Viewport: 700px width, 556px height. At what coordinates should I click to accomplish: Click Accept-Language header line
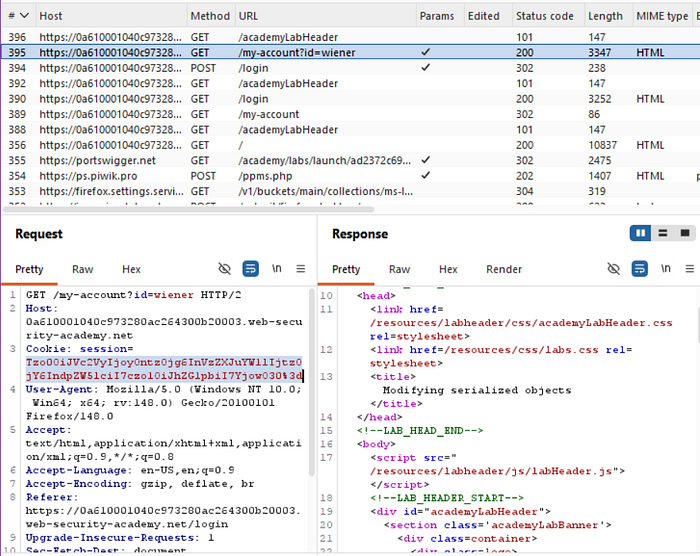click(130, 470)
